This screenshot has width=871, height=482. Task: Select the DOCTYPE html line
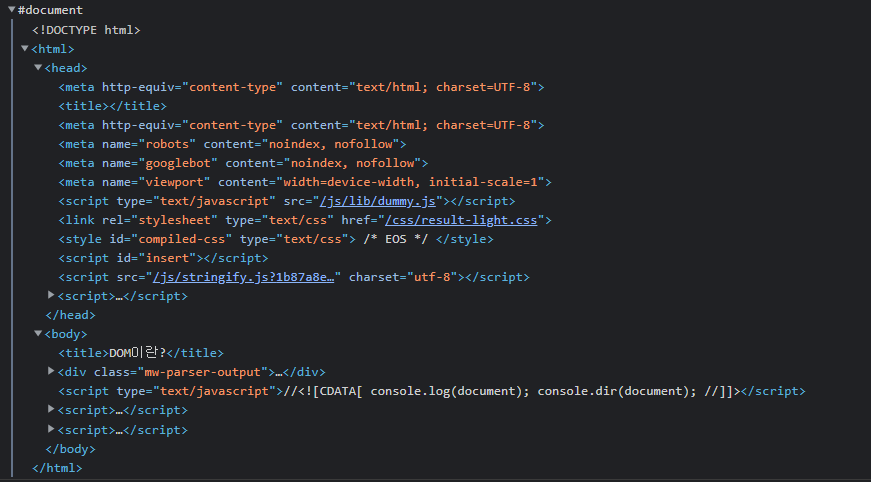coord(86,30)
